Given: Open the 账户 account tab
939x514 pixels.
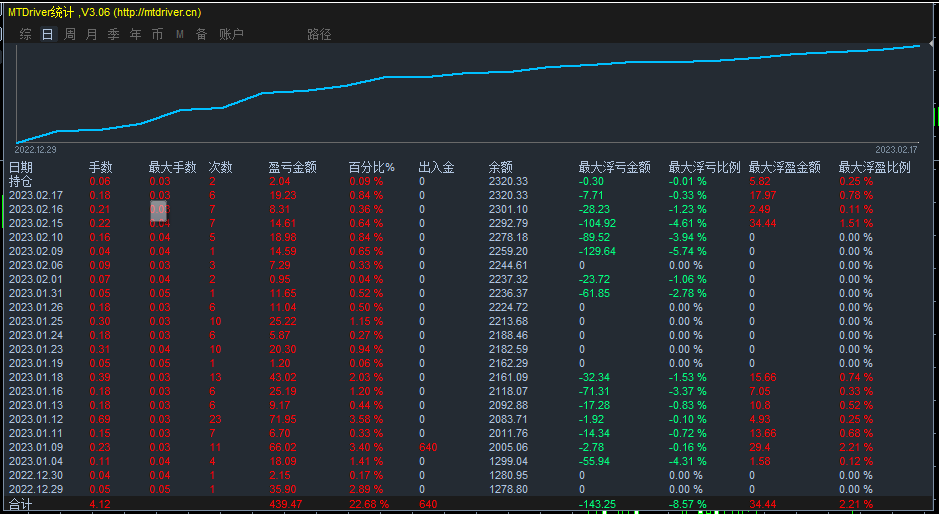Looking at the screenshot, I should pyautogui.click(x=231, y=34).
